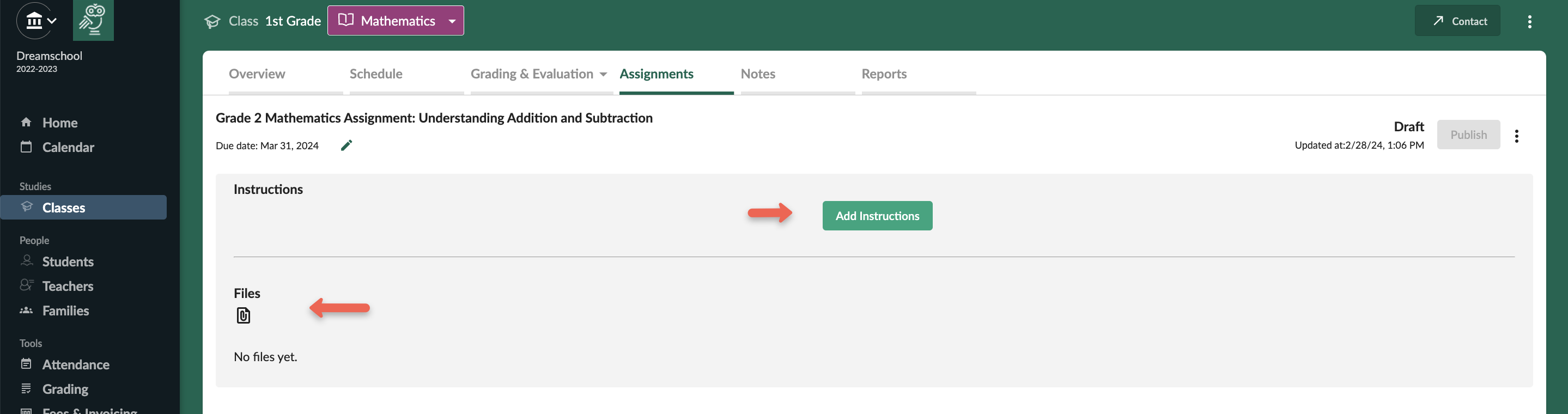Switch to the Overview tab
The height and width of the screenshot is (414, 1568).
coord(257,74)
